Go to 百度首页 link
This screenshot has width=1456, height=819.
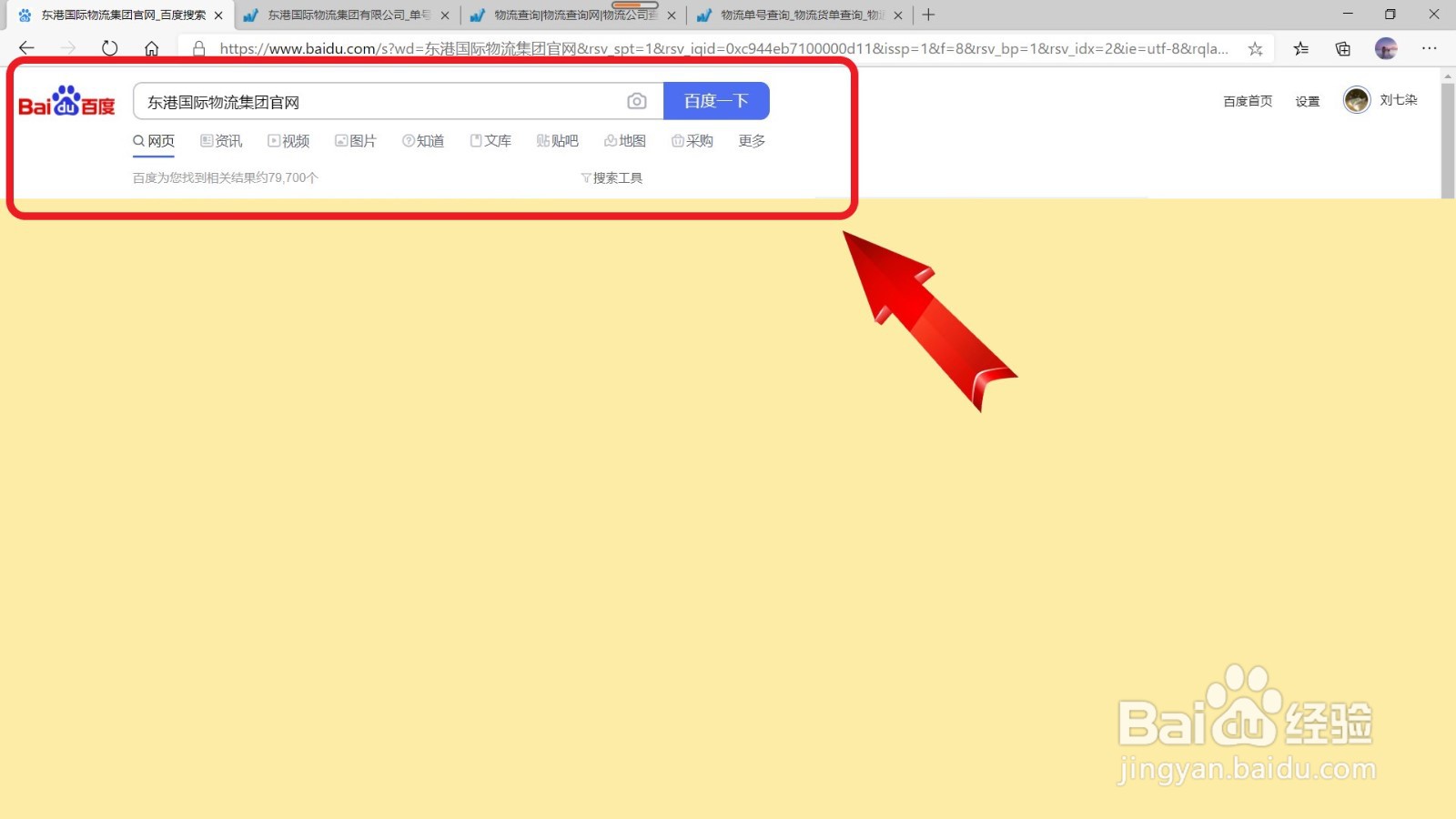tap(1248, 101)
